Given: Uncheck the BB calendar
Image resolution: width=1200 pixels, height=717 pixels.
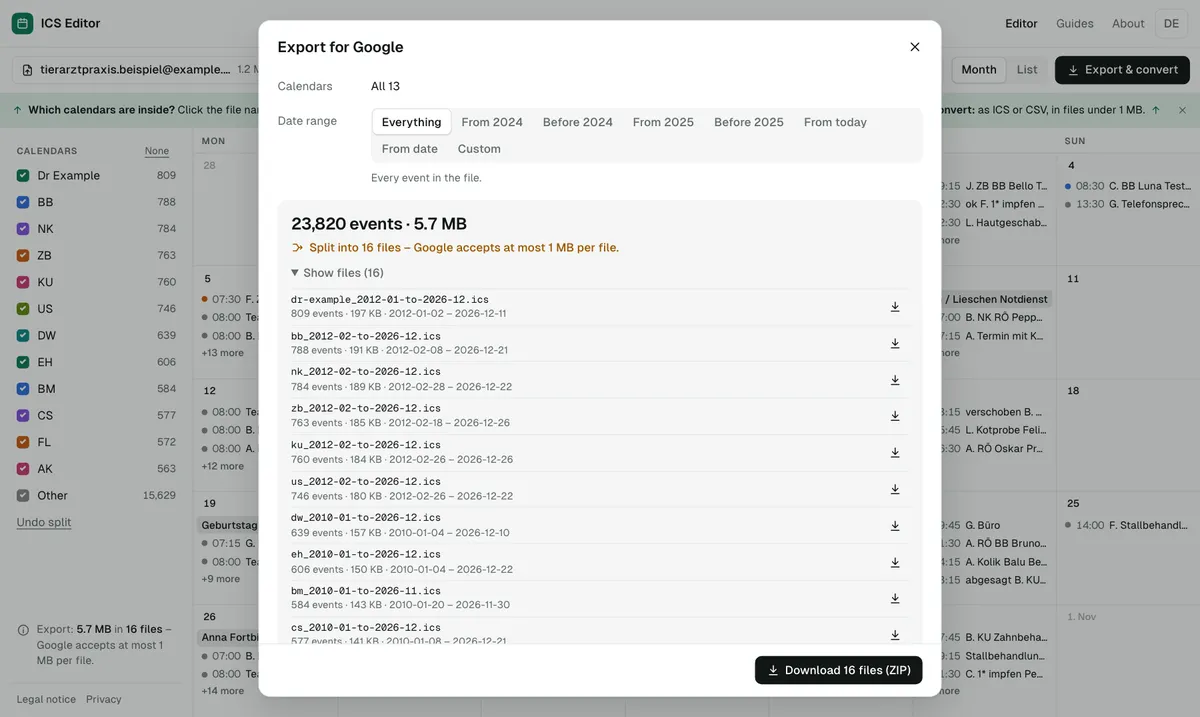Looking at the screenshot, I should point(23,202).
